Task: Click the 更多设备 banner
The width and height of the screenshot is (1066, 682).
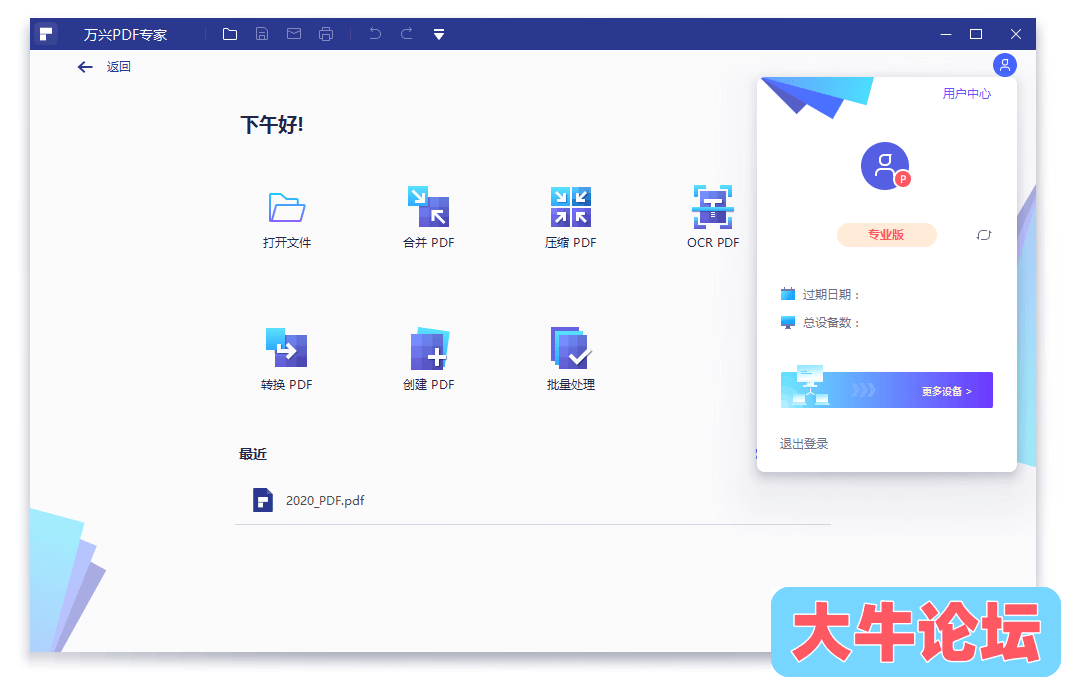Action: click(887, 390)
